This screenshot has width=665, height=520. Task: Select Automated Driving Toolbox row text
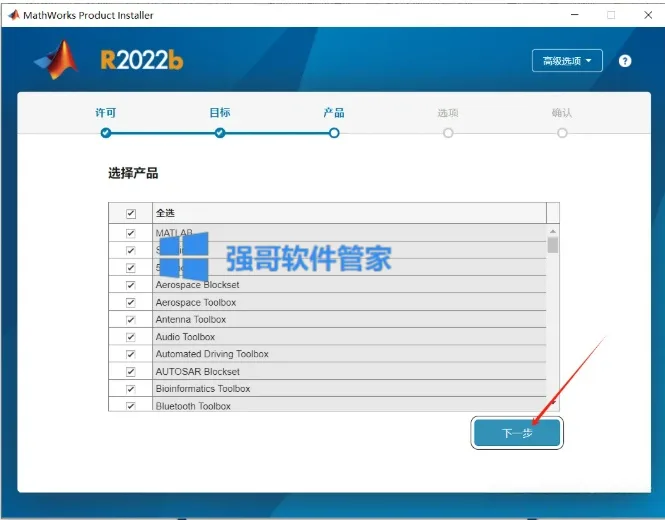point(212,354)
